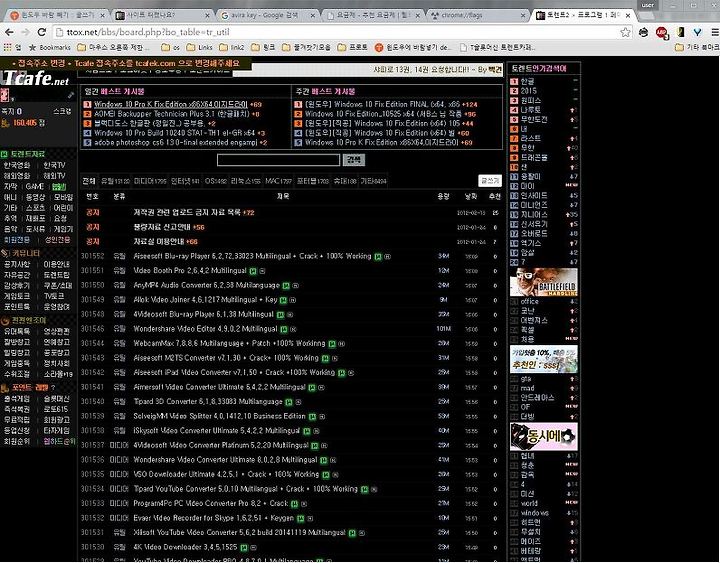Open the 'os' bookmark folder
Viewport: 720px width, 563px height.
[171, 47]
